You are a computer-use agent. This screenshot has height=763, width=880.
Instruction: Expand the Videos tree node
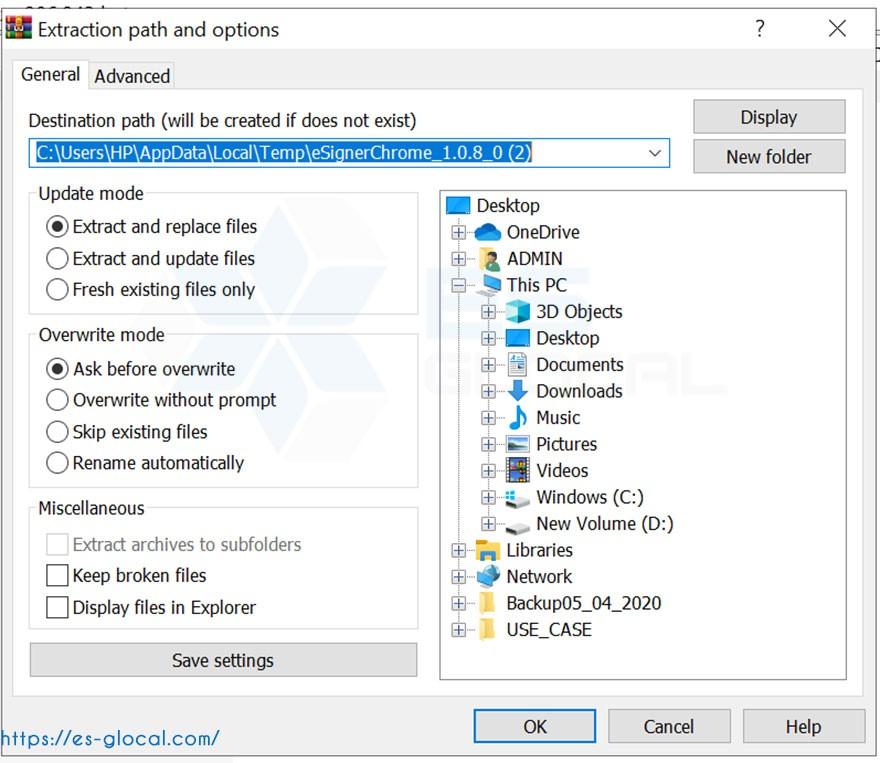(x=488, y=471)
